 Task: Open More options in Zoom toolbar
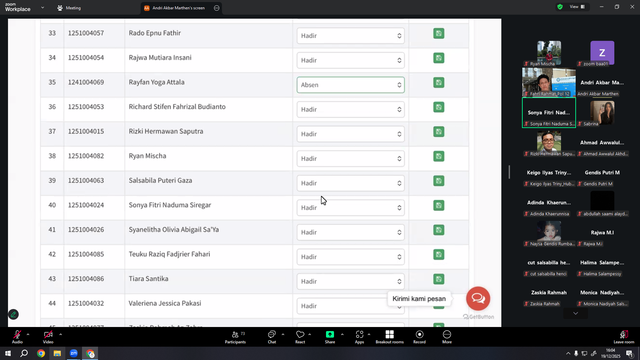point(447,337)
